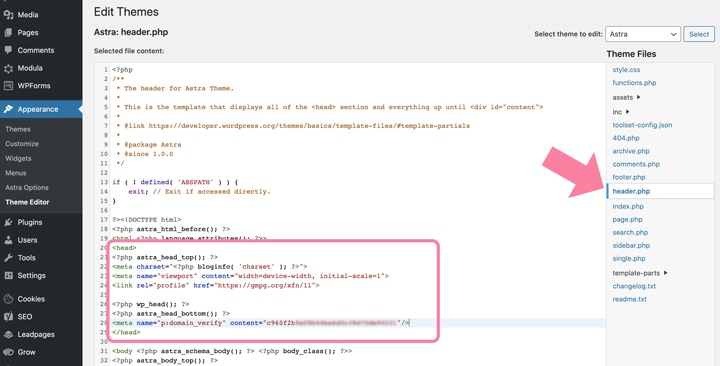Screen dimensions: 720x366
Task: Click the Media menu icon
Action: pos(8,15)
